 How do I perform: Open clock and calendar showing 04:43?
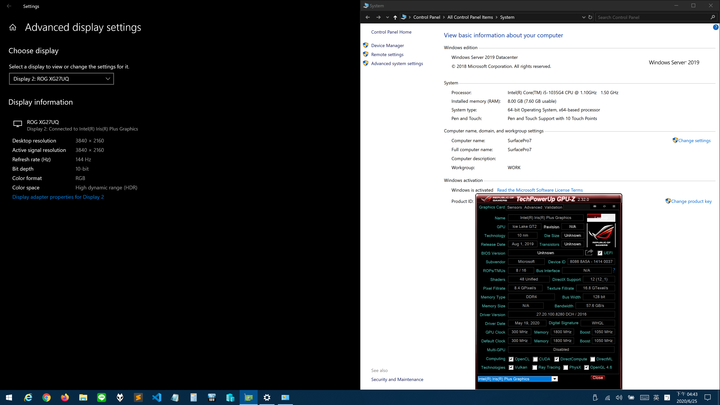(687, 398)
